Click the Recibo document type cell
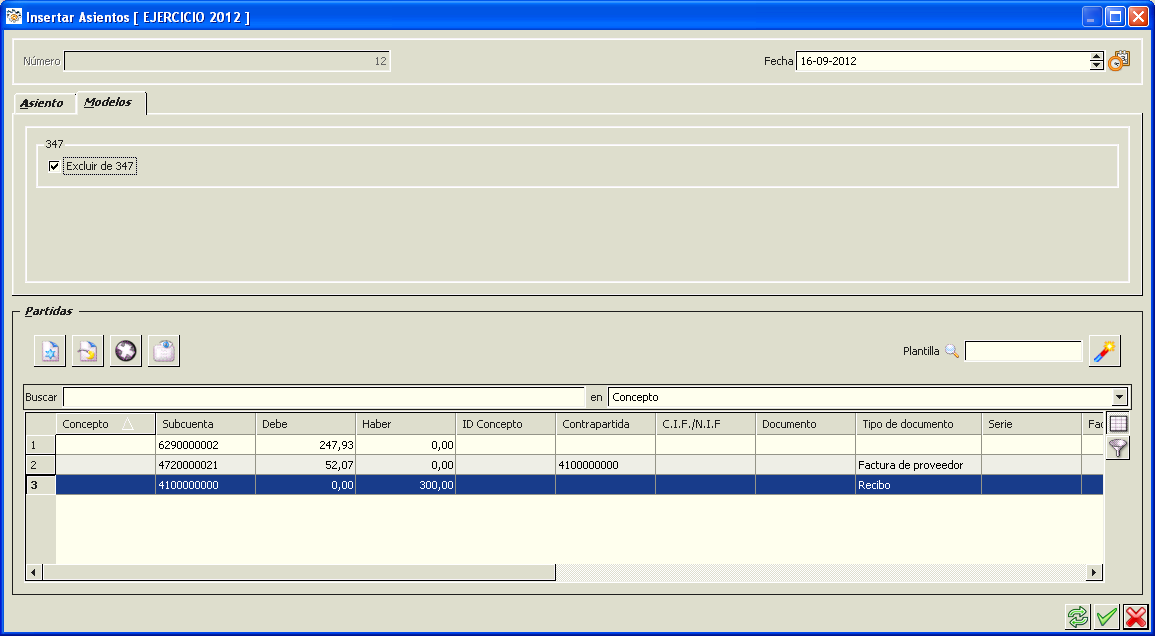Screen dimensions: 1155x636 tap(919, 485)
